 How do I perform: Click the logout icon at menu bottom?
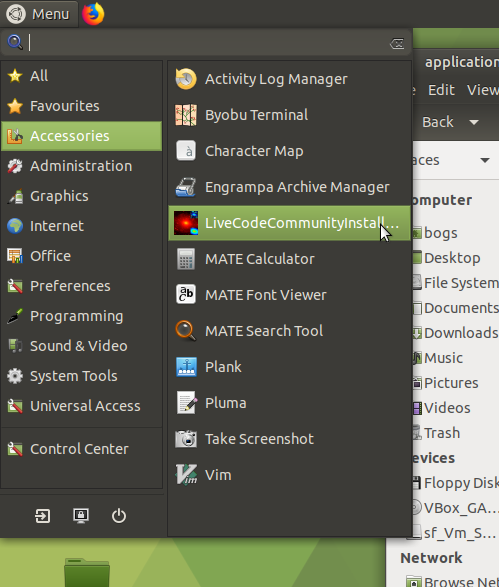tap(42, 515)
